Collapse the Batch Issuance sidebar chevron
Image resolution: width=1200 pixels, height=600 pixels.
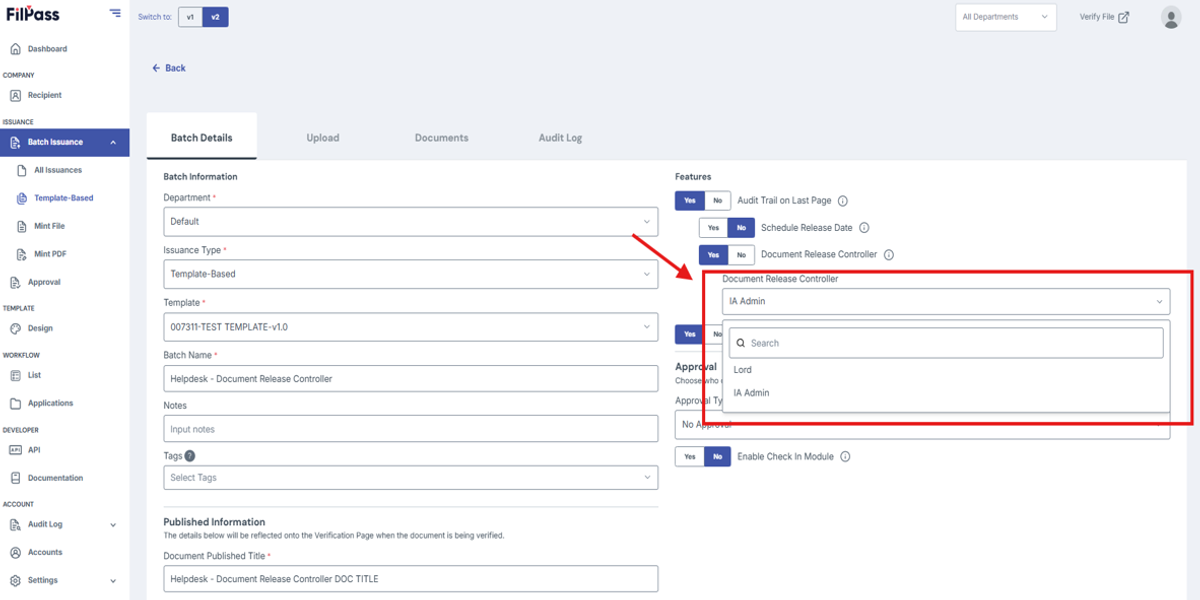tap(113, 142)
